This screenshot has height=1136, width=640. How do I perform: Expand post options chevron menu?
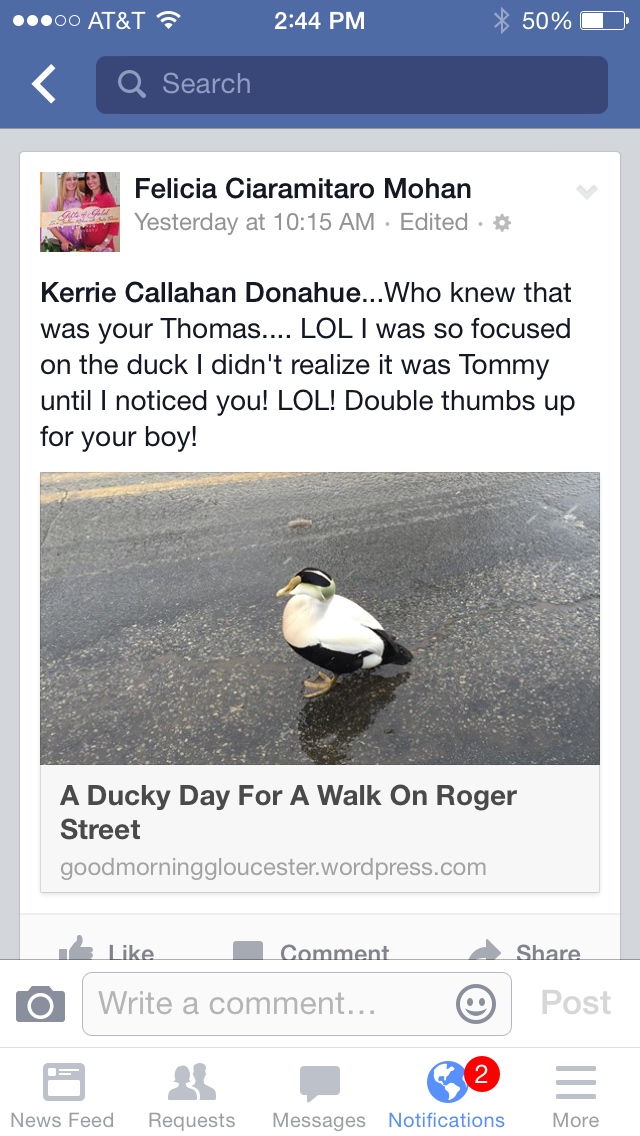click(587, 192)
